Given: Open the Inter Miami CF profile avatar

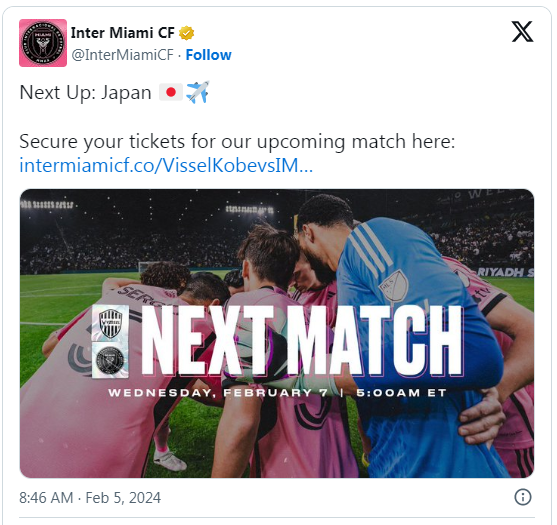Looking at the screenshot, I should (43, 43).
